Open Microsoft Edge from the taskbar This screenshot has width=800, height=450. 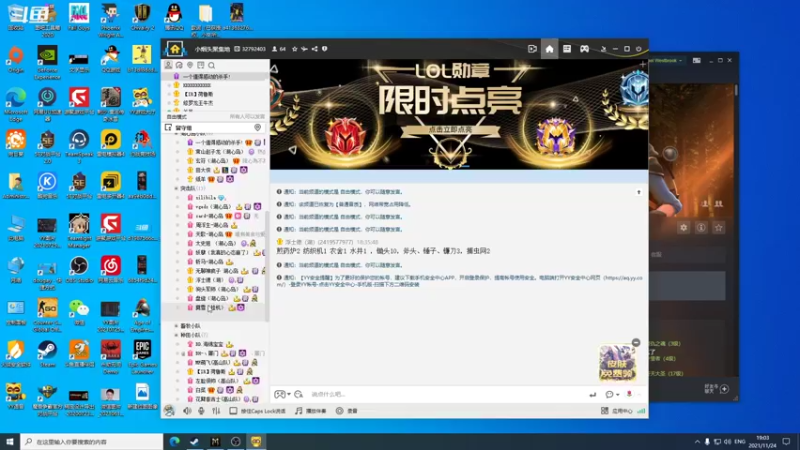(x=174, y=441)
